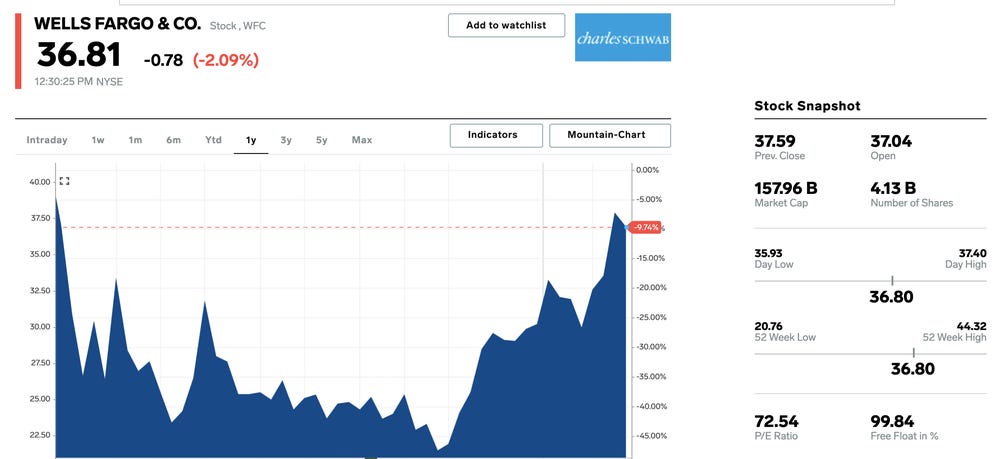Click the Stock Snapshot heading

(807, 106)
